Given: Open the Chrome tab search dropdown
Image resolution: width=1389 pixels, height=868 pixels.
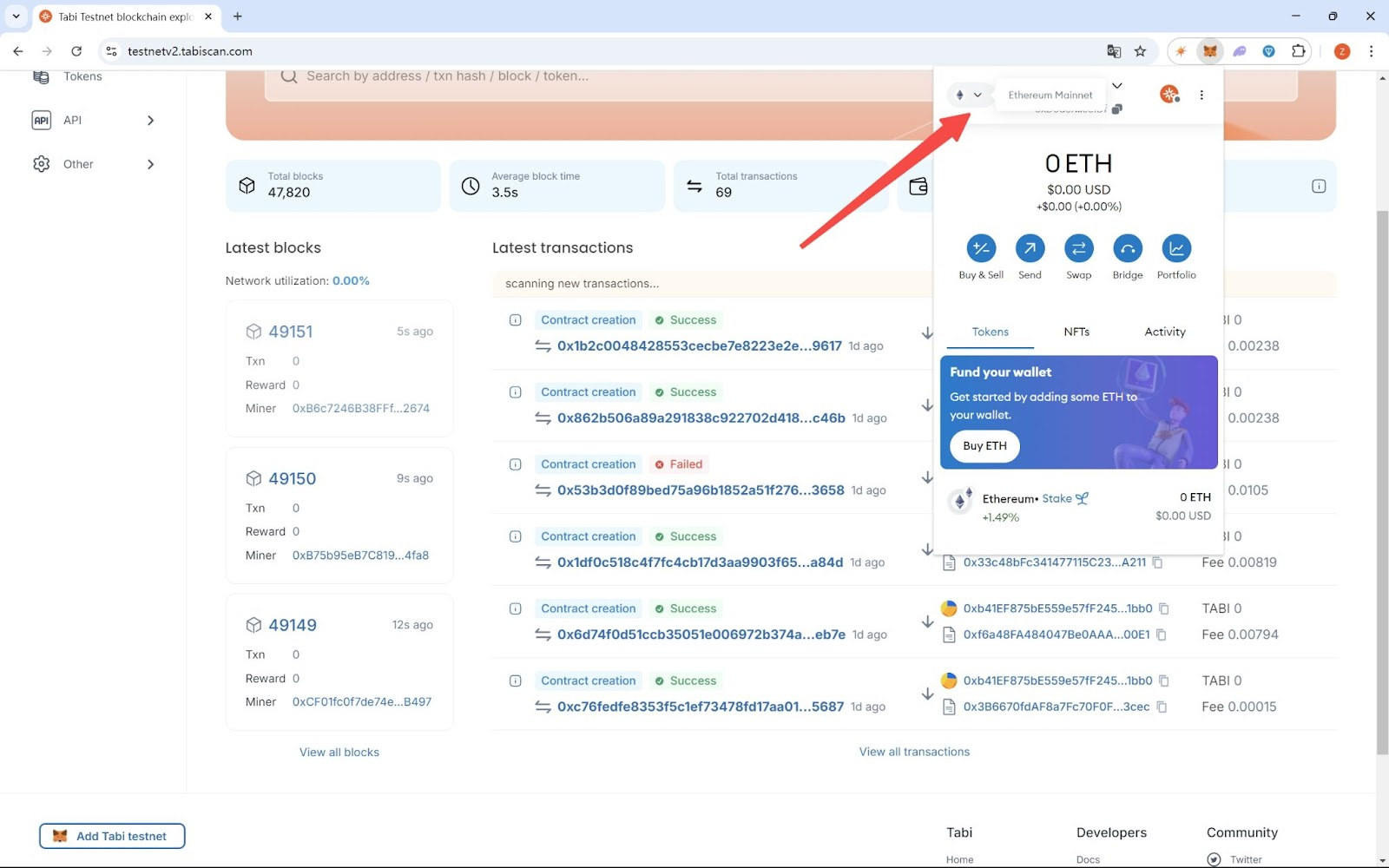Looking at the screenshot, I should point(16,16).
